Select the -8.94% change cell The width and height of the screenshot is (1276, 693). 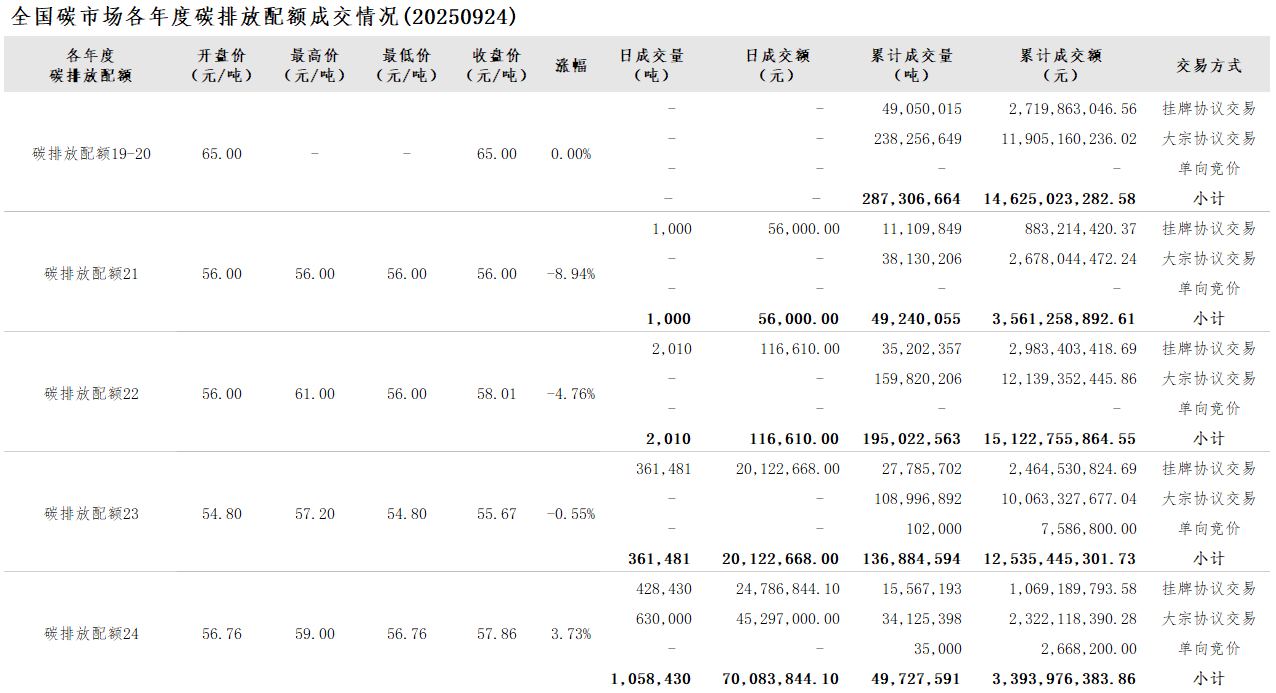(571, 274)
